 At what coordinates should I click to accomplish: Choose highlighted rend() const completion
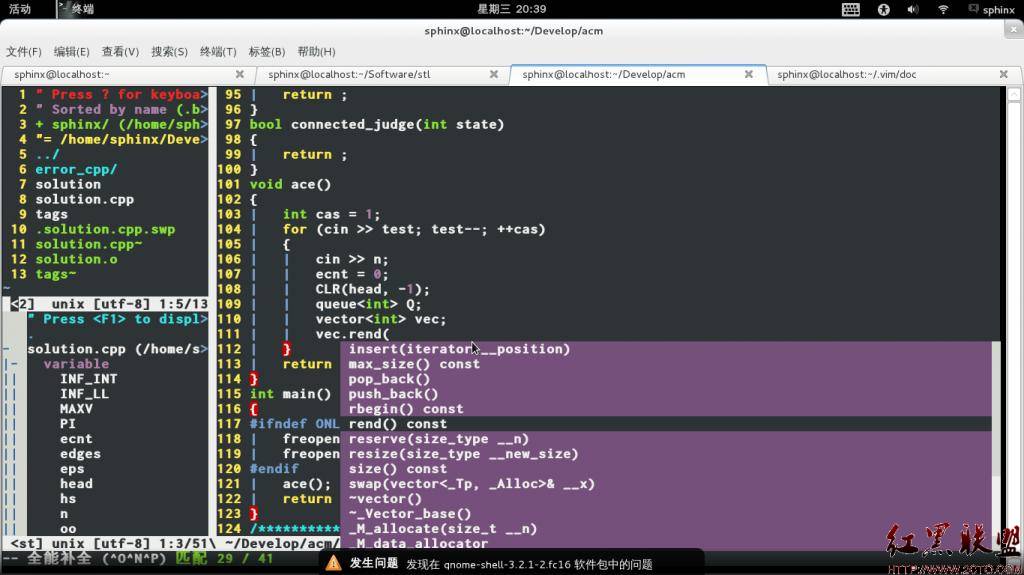point(666,424)
